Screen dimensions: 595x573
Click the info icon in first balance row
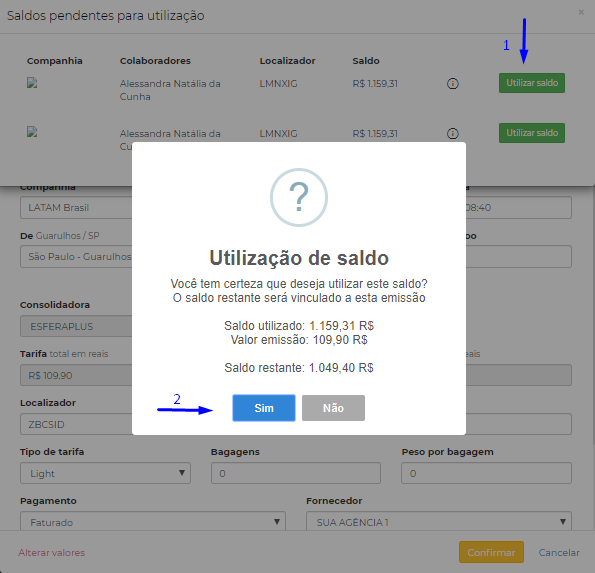coord(452,83)
